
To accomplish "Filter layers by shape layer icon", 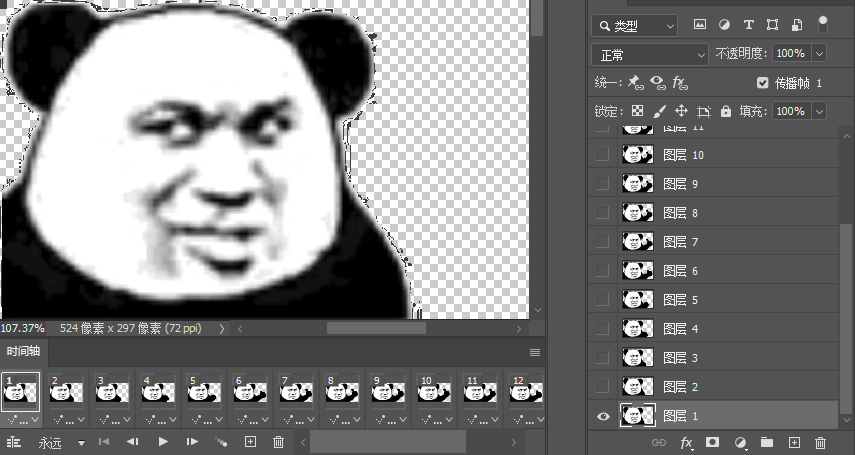I will coord(772,25).
